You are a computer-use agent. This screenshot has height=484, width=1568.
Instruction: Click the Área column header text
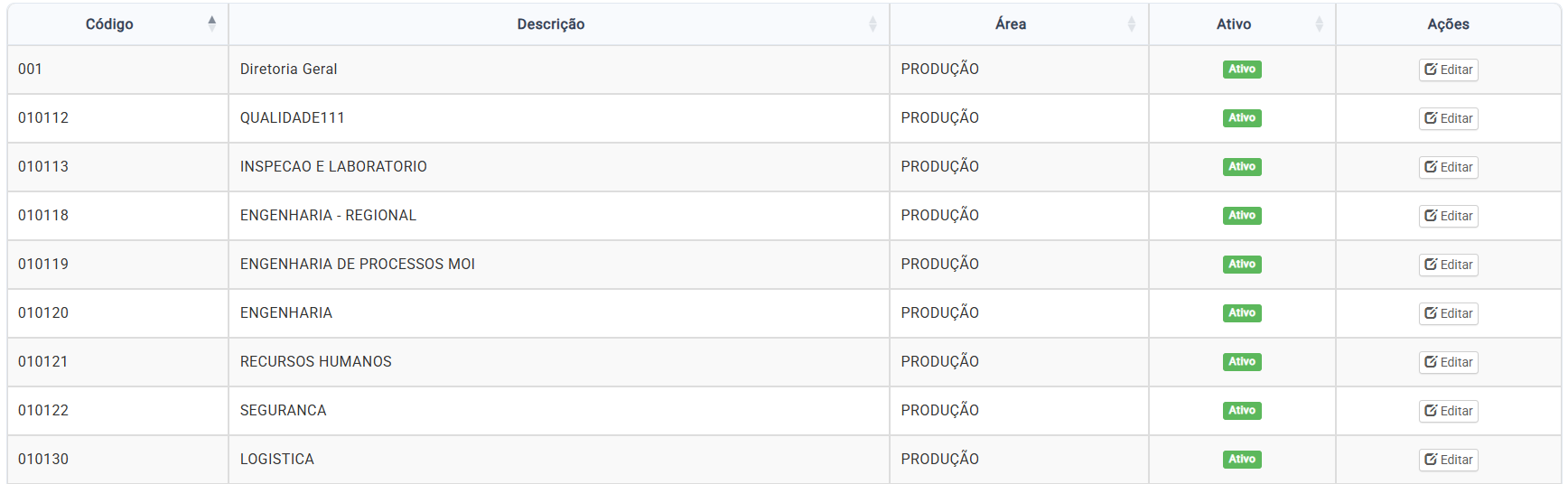click(x=1010, y=24)
